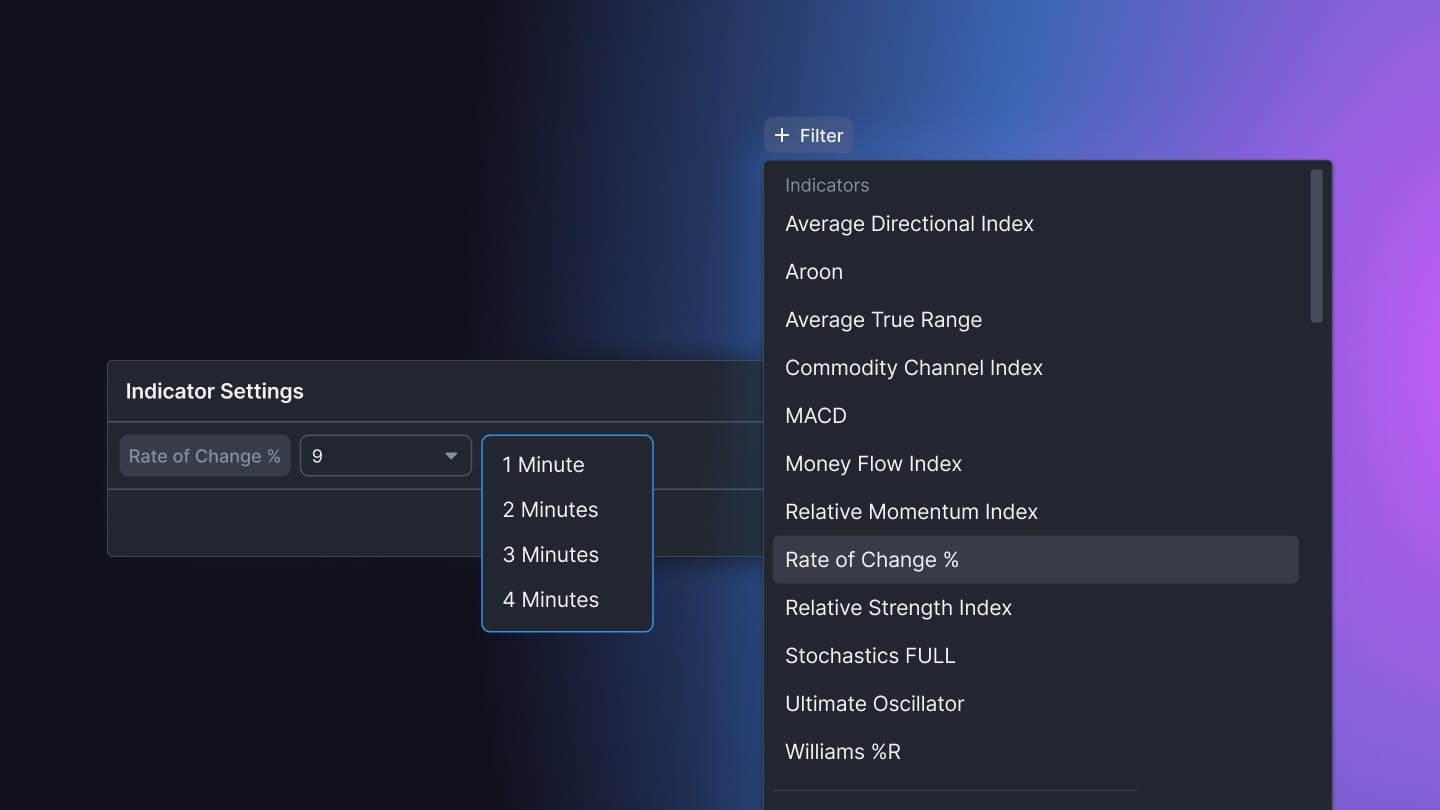1440x810 pixels.
Task: Click the plus icon on Filter button
Action: point(782,135)
